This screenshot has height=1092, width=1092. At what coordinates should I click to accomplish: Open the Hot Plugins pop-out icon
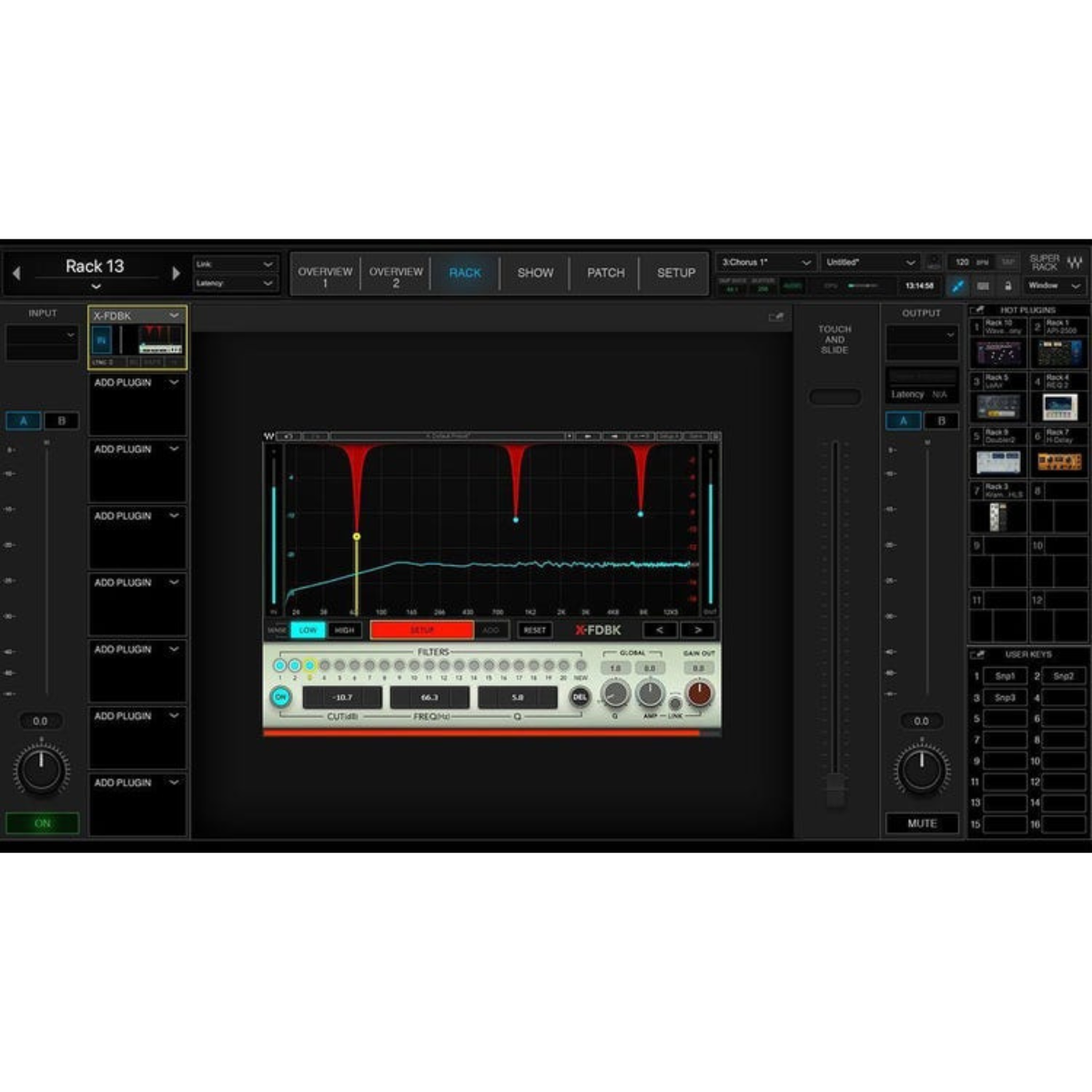[979, 309]
